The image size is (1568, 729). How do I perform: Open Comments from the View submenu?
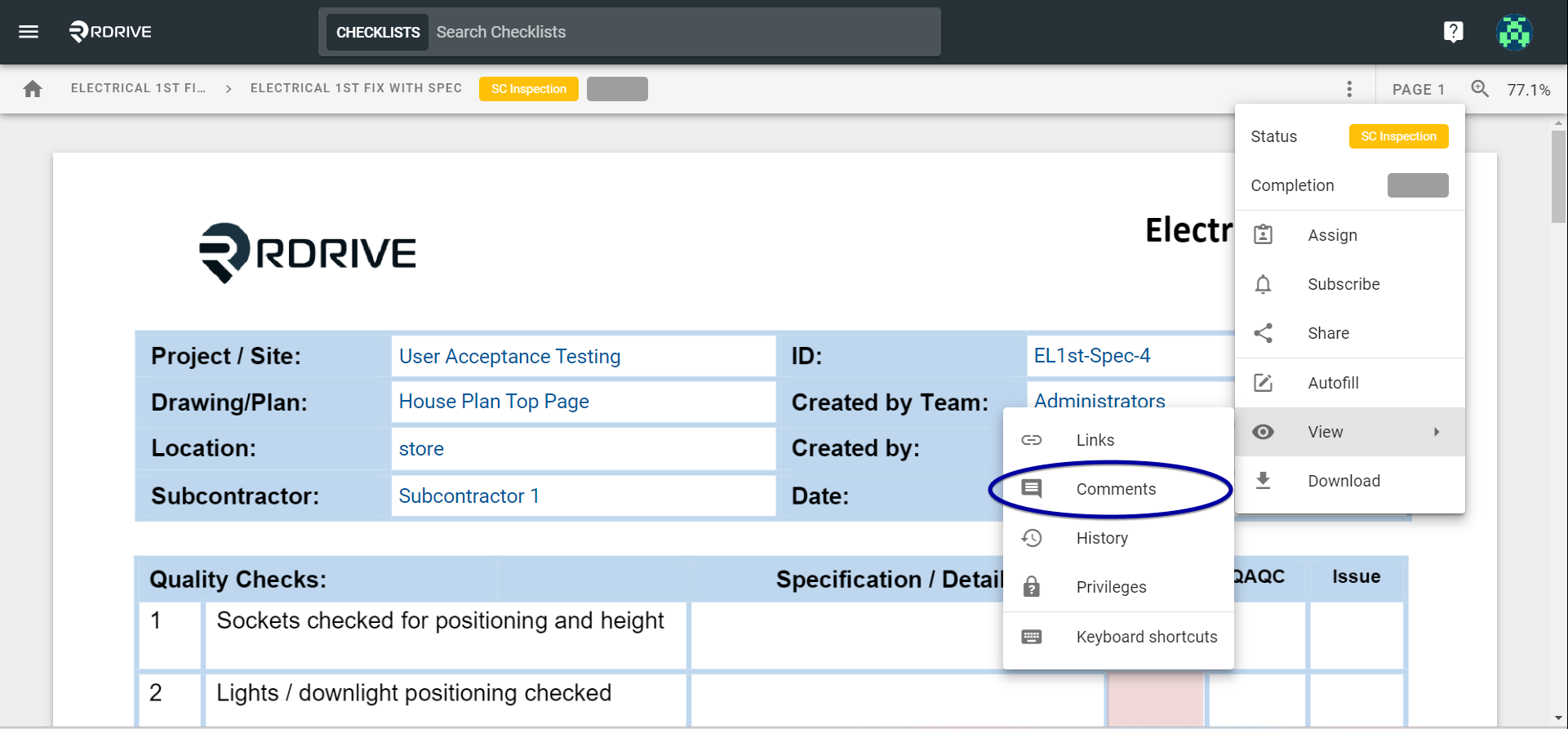pyautogui.click(x=1118, y=489)
